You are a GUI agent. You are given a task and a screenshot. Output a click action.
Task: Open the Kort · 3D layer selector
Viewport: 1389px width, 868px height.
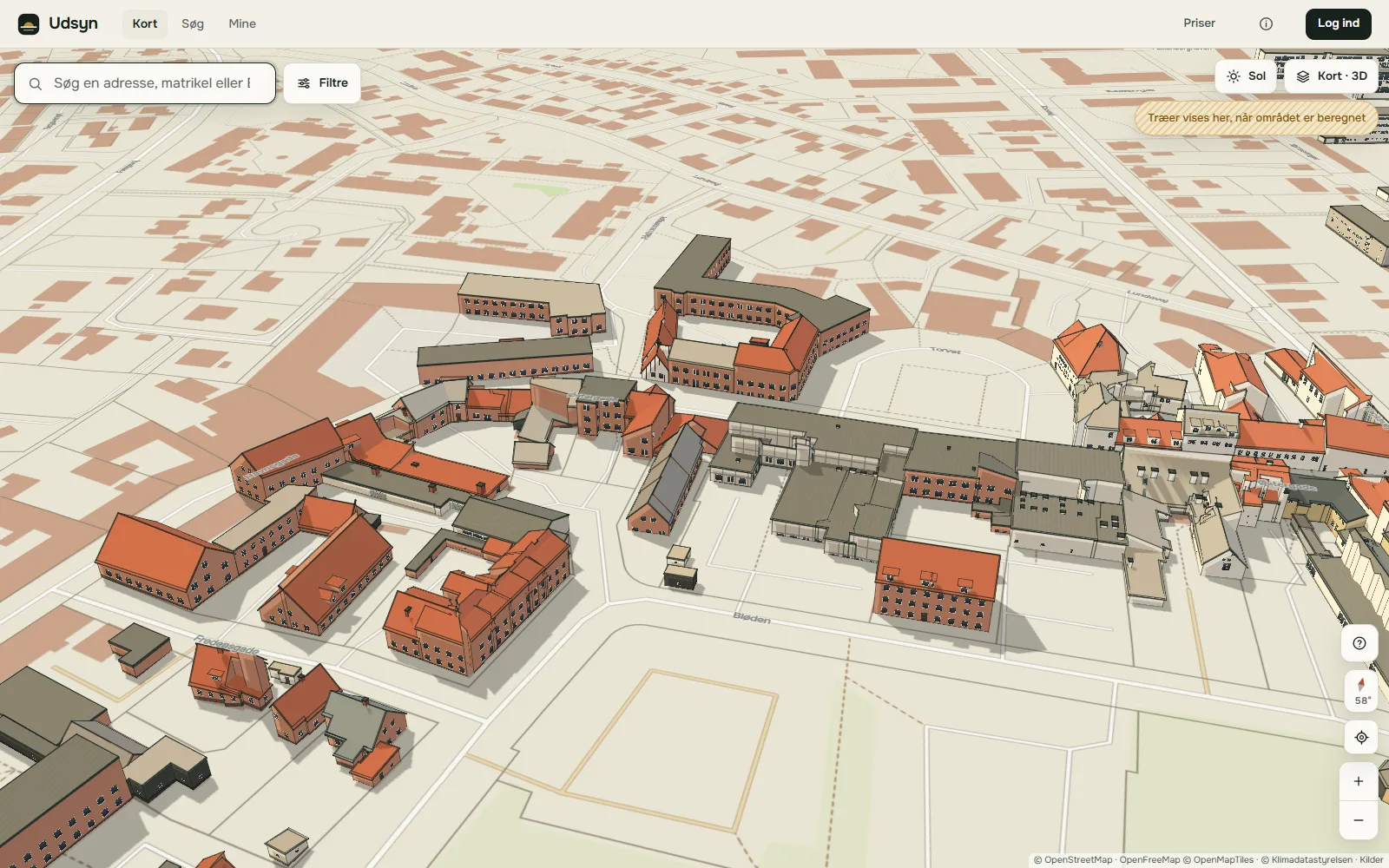(1332, 76)
